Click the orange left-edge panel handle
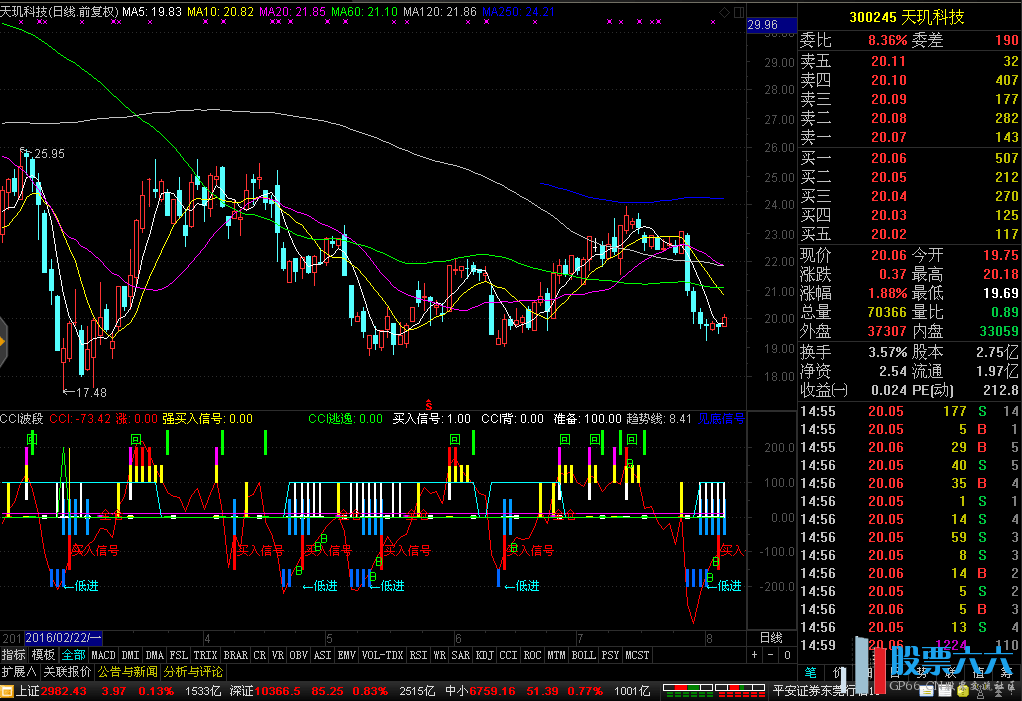This screenshot has height=701, width=1022. click(x=3, y=341)
